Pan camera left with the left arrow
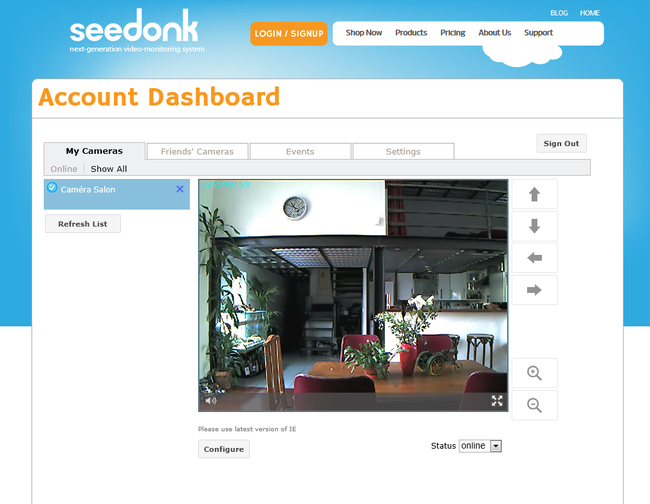This screenshot has height=504, width=650. [534, 258]
